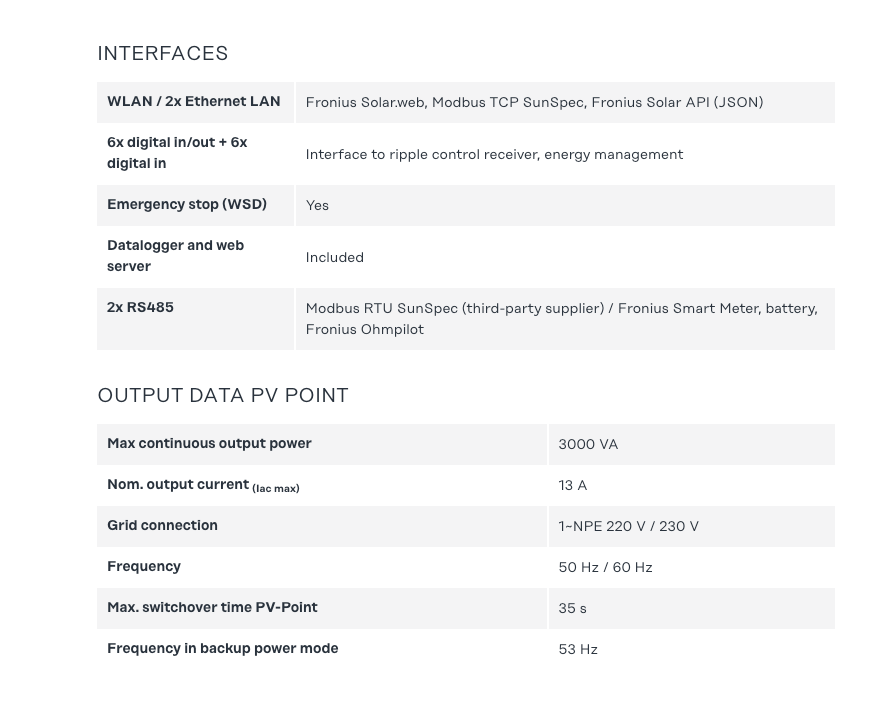Click the Grid connection row label
The image size is (883, 728).
(x=162, y=525)
